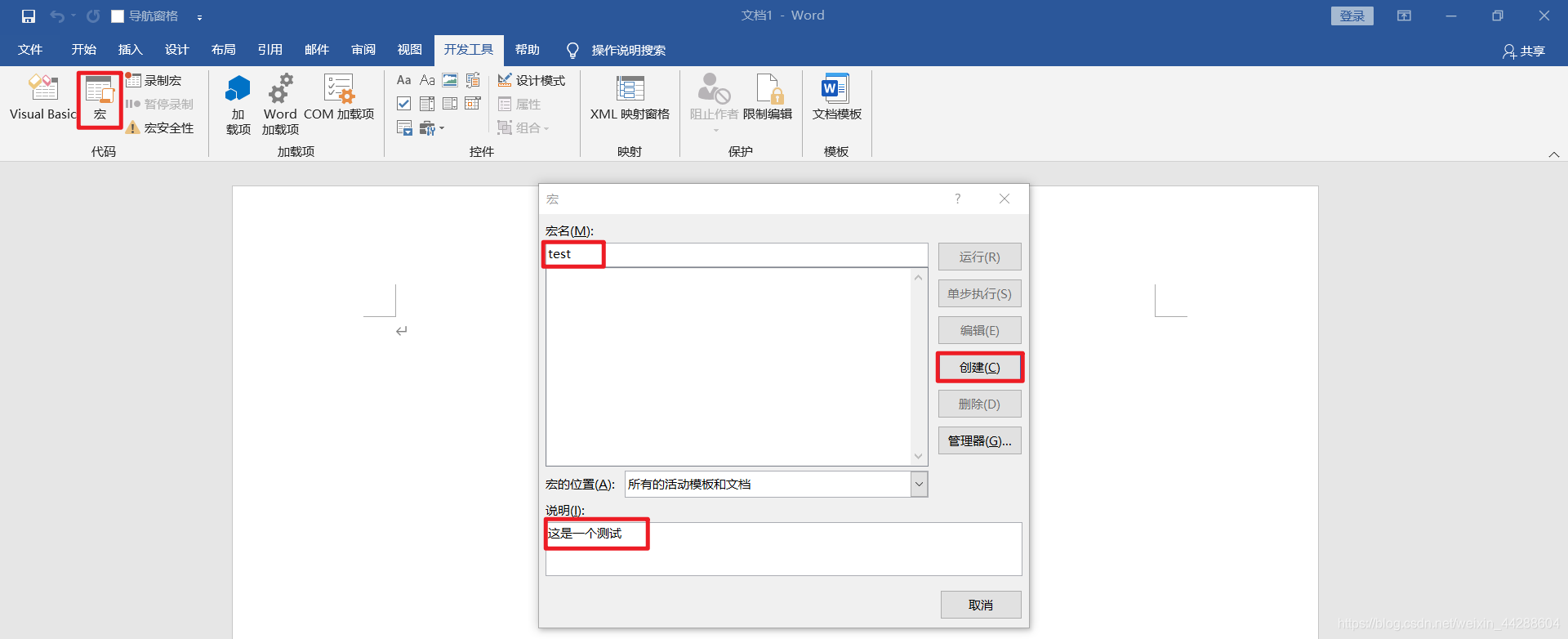Insert rich text content control (first Aa)
1568x639 pixels.
(403, 80)
